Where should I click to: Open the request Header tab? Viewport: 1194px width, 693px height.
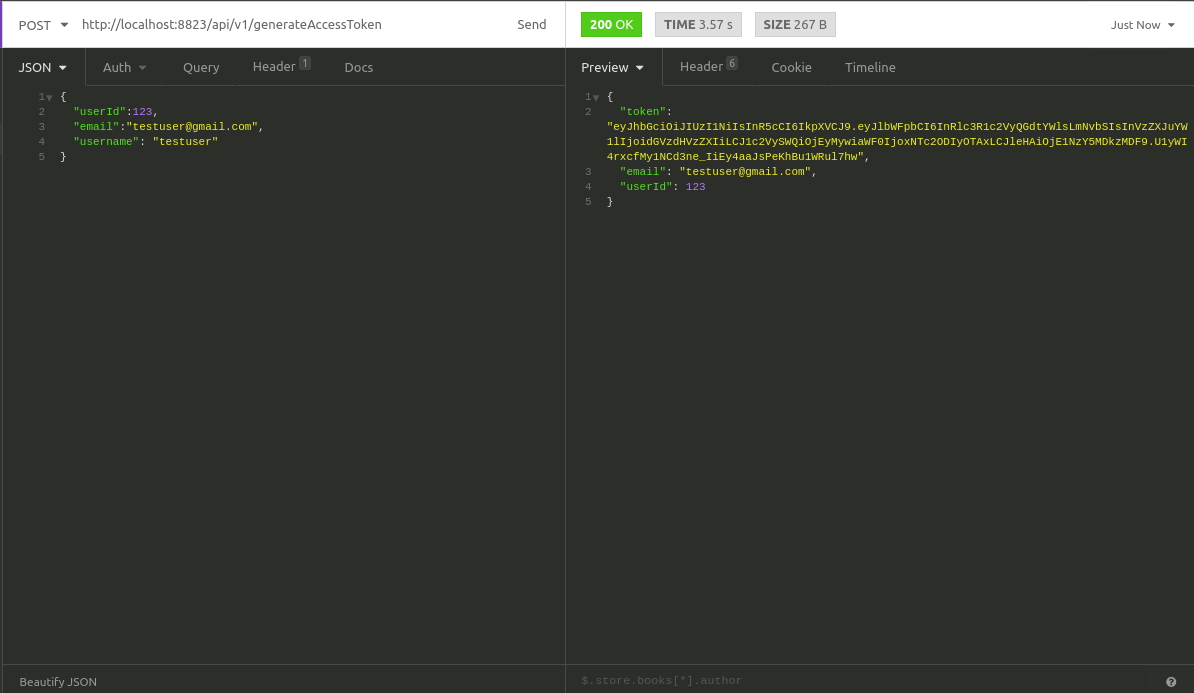273,67
